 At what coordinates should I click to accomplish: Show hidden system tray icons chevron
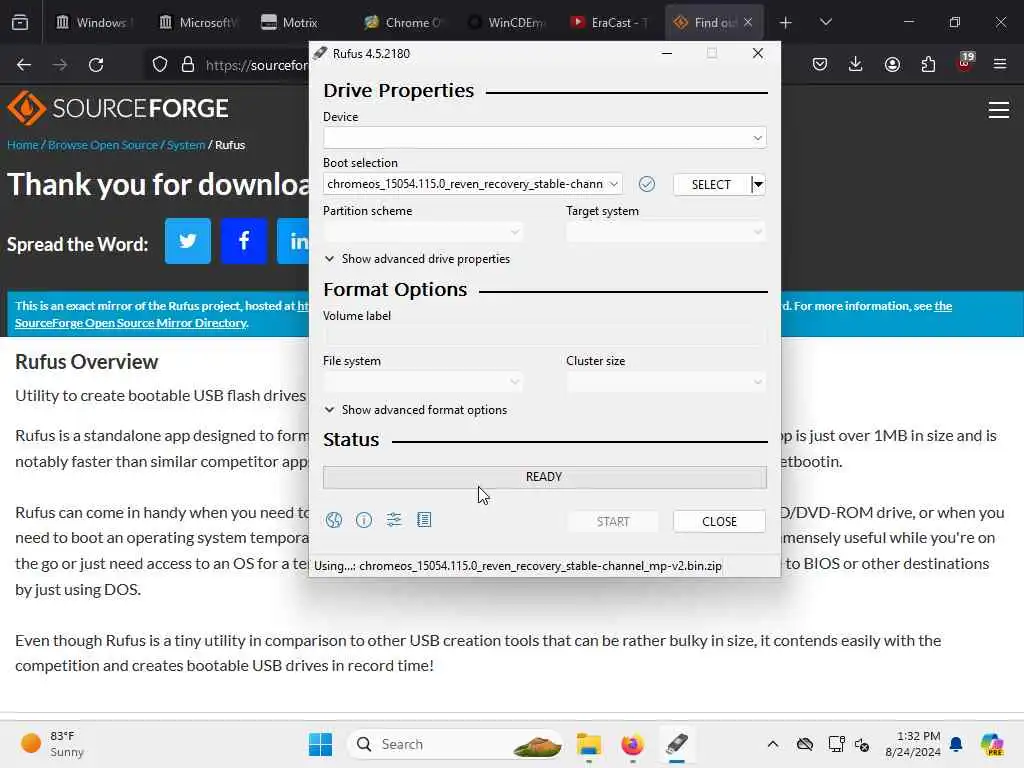click(773, 744)
